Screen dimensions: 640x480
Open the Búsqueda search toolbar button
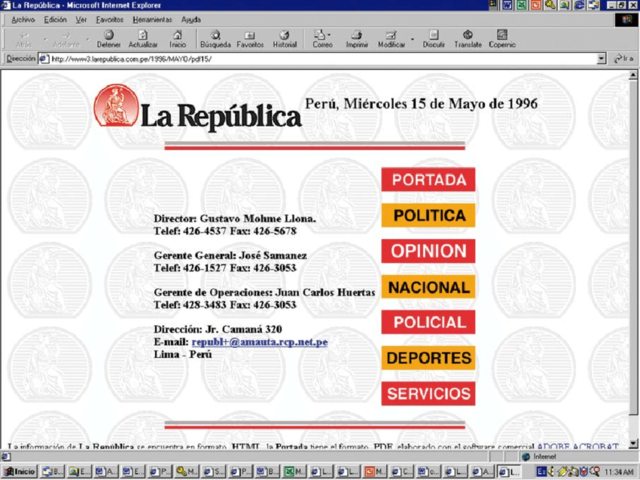(216, 39)
